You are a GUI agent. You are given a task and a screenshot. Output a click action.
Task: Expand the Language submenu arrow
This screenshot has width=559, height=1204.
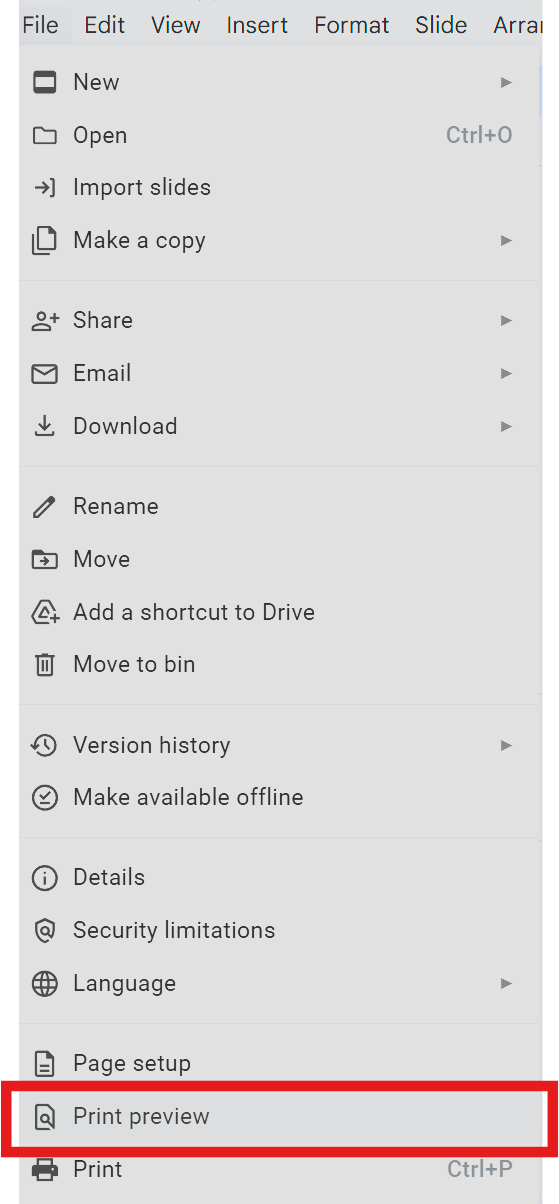click(506, 983)
